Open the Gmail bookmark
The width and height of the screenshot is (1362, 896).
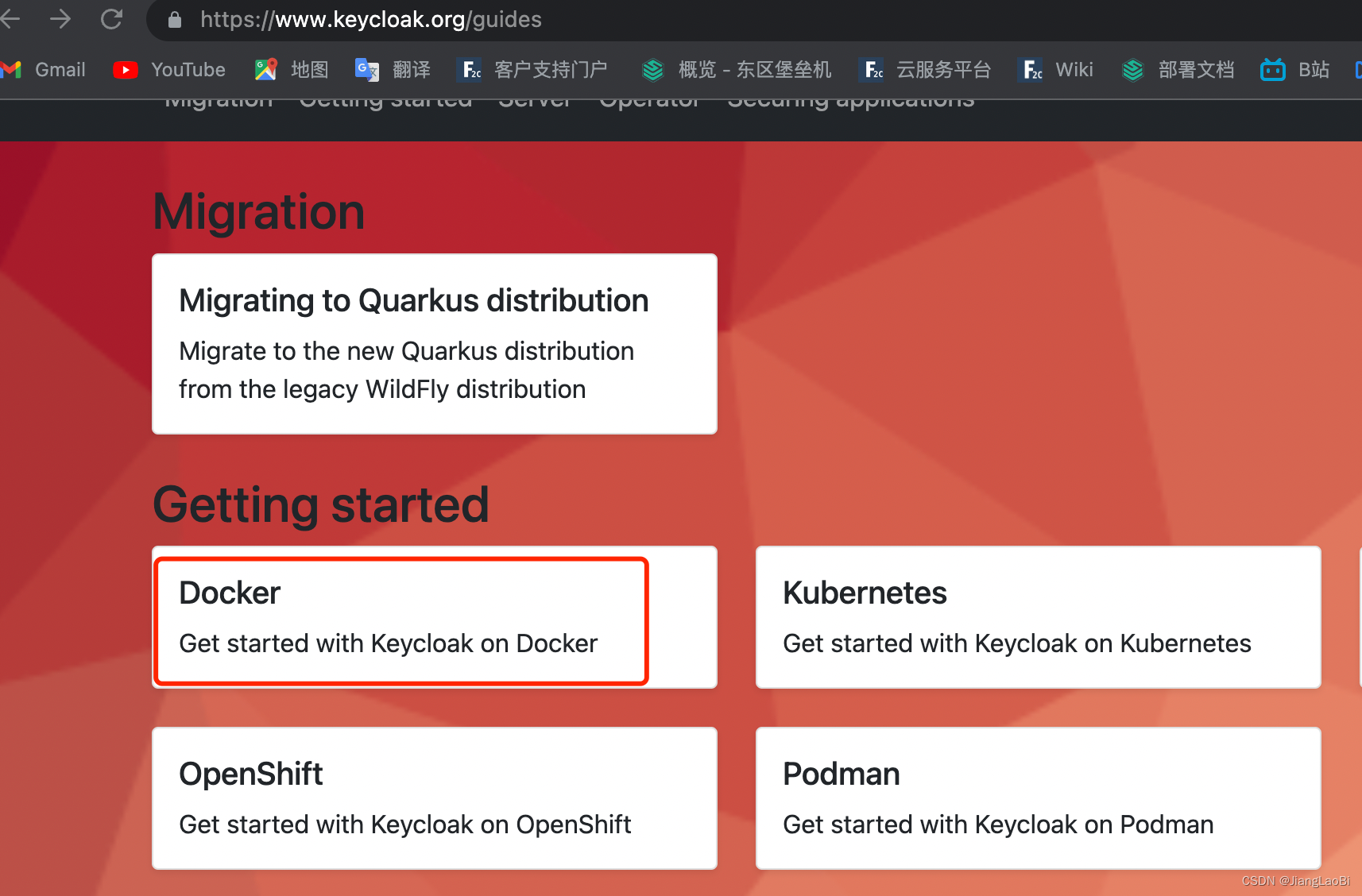pyautogui.click(x=48, y=70)
